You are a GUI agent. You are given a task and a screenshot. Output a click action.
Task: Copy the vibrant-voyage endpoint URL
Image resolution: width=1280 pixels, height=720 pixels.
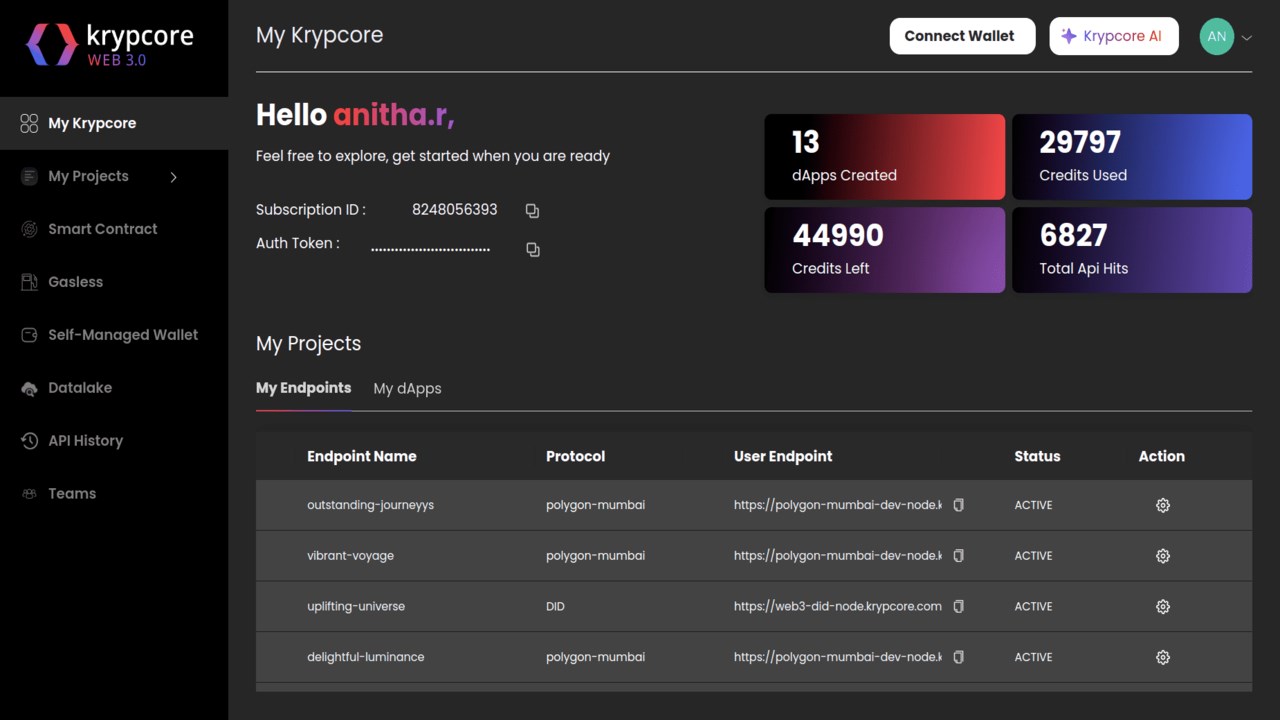958,556
